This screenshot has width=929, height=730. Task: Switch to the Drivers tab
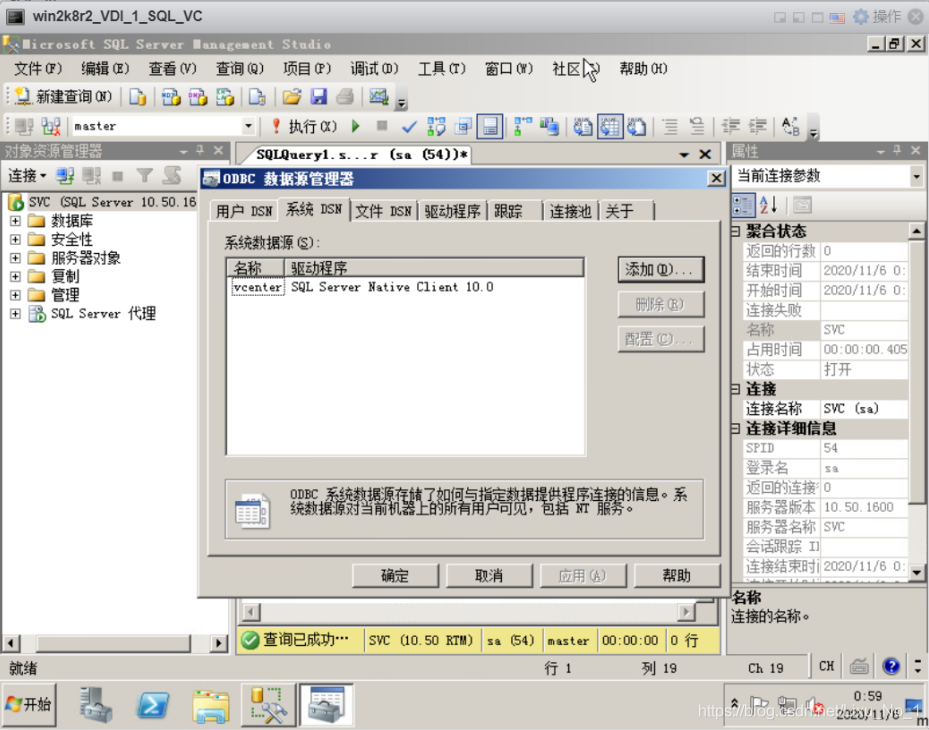click(x=452, y=211)
